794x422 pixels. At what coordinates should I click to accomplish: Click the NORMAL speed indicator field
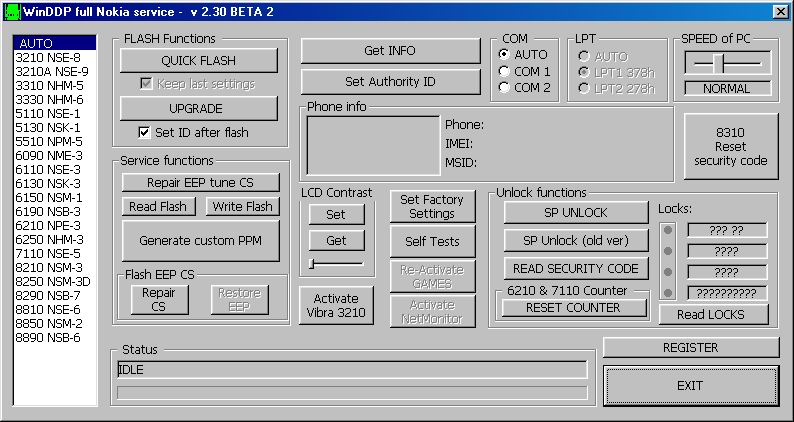pos(728,89)
